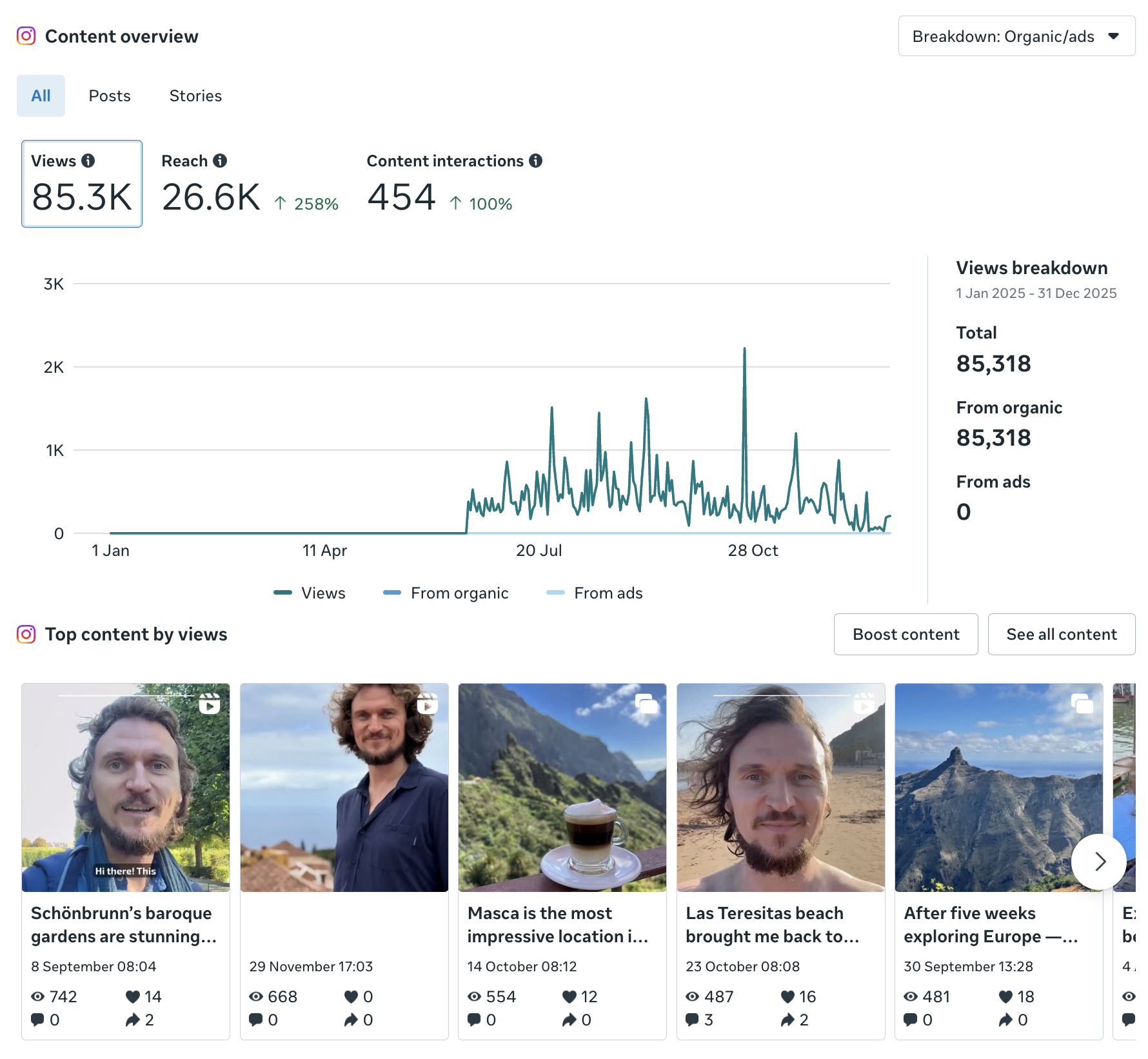
Task: Click the Content interactions info icon
Action: click(x=535, y=161)
